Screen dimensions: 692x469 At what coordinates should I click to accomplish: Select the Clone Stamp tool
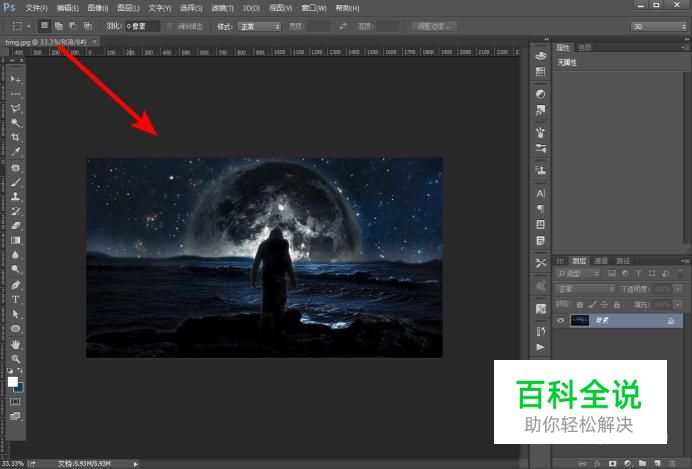pos(15,196)
